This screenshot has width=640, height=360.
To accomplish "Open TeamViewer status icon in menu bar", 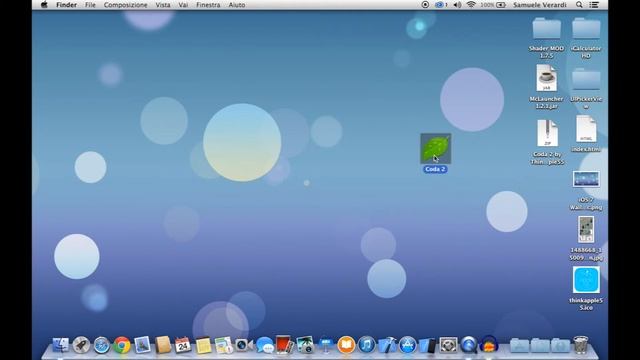I will coord(440,5).
